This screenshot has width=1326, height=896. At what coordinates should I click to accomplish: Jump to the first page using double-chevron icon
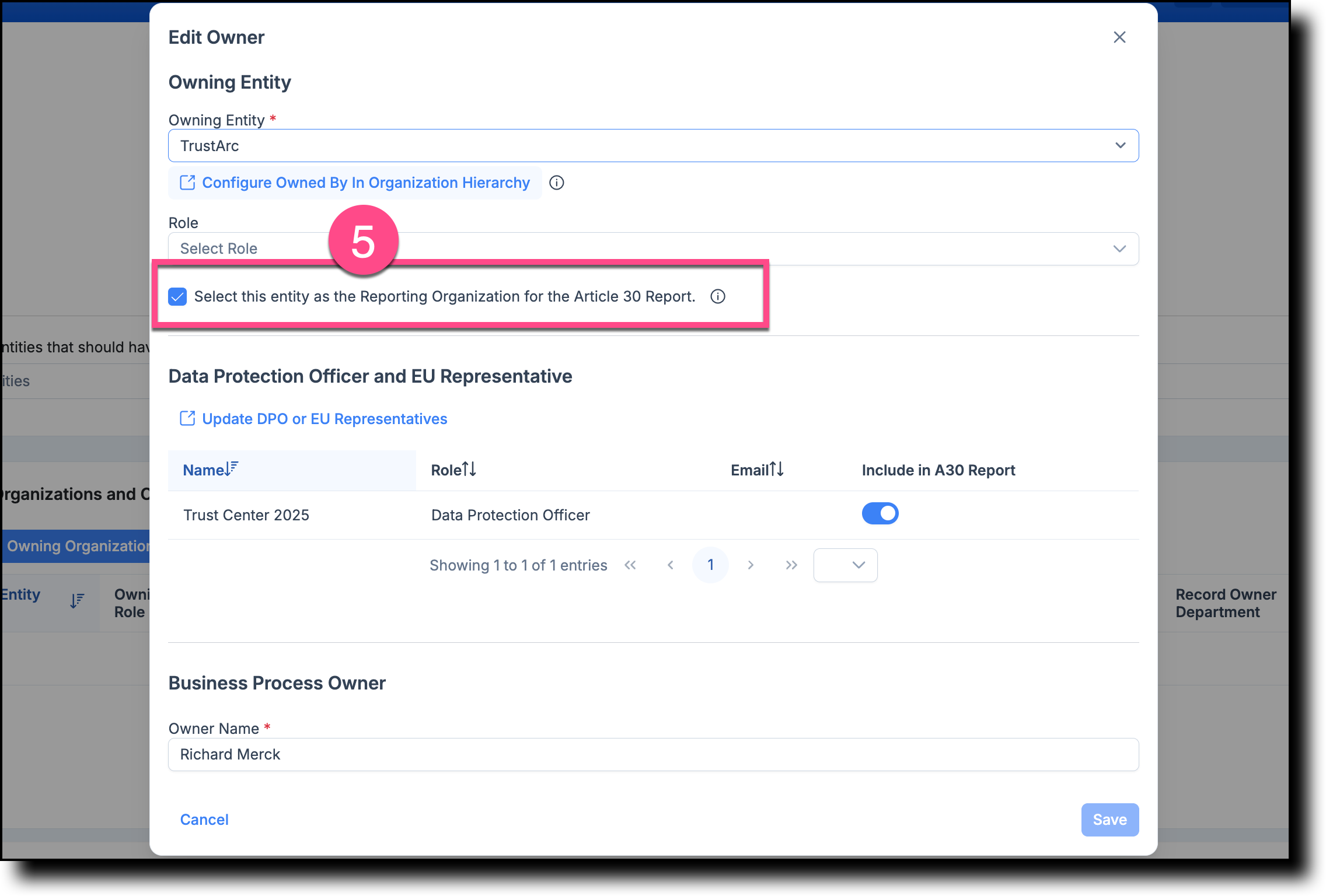click(x=630, y=565)
